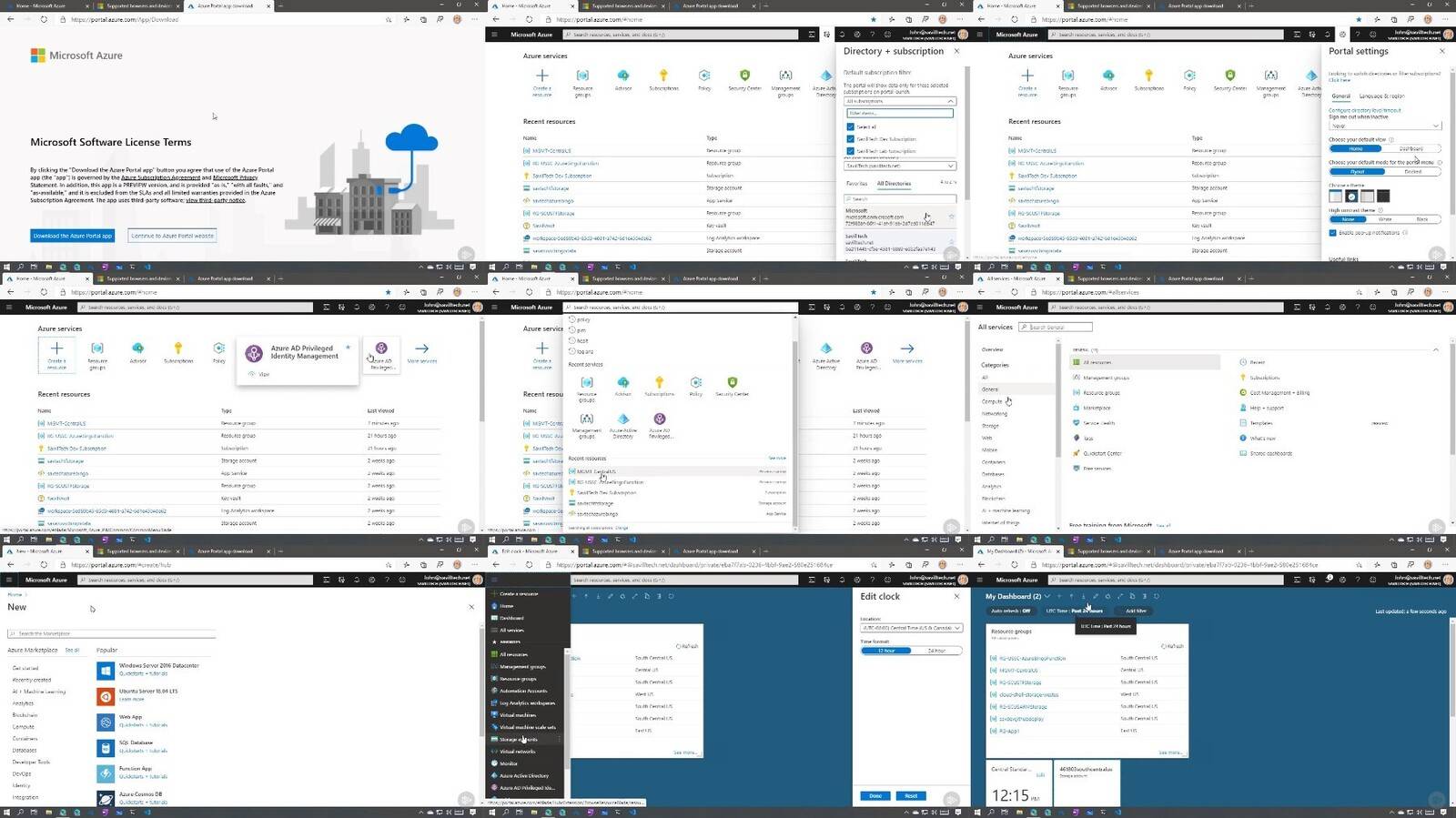
Task: Select Home as default view in Portal settings
Action: 1356,148
